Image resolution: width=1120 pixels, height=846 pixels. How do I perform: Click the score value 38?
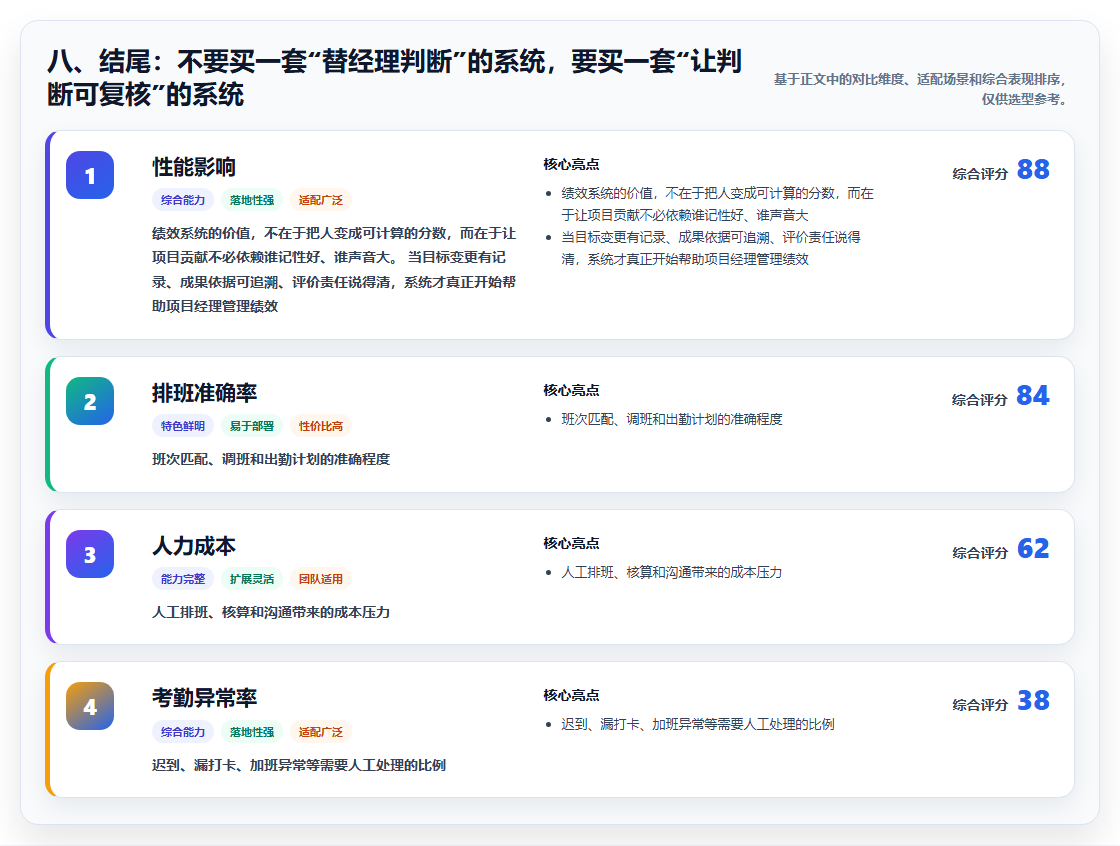tap(1033, 700)
